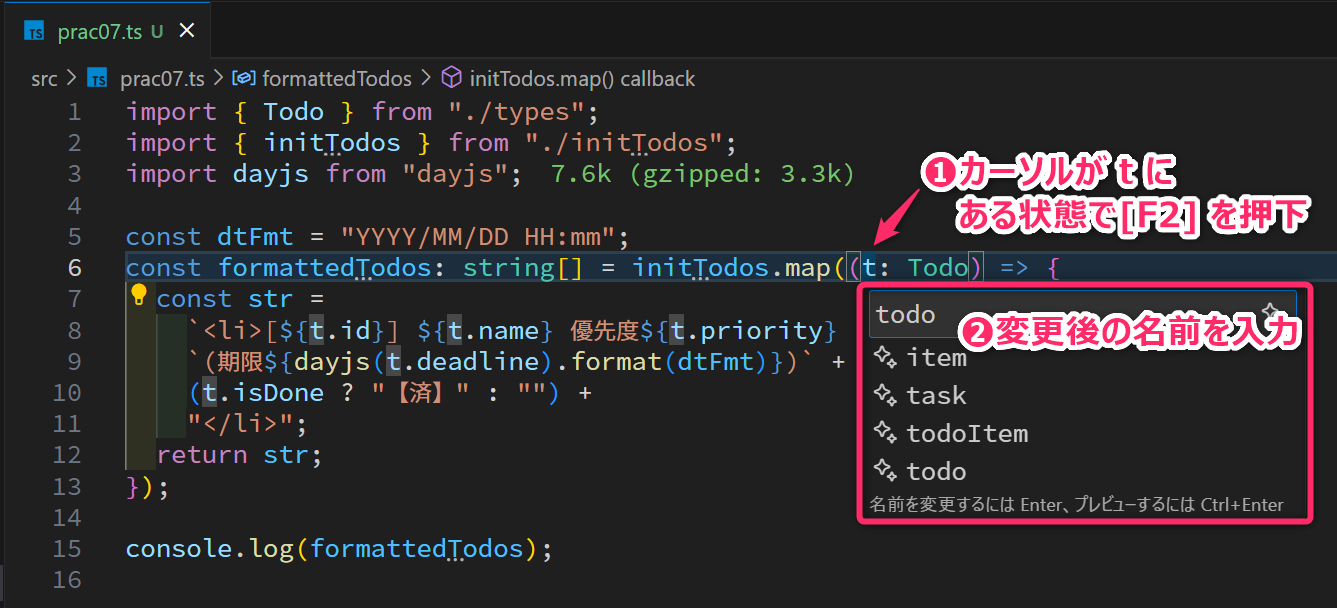Close the prac07.ts editor tab
The image size is (1337, 608).
tap(186, 32)
